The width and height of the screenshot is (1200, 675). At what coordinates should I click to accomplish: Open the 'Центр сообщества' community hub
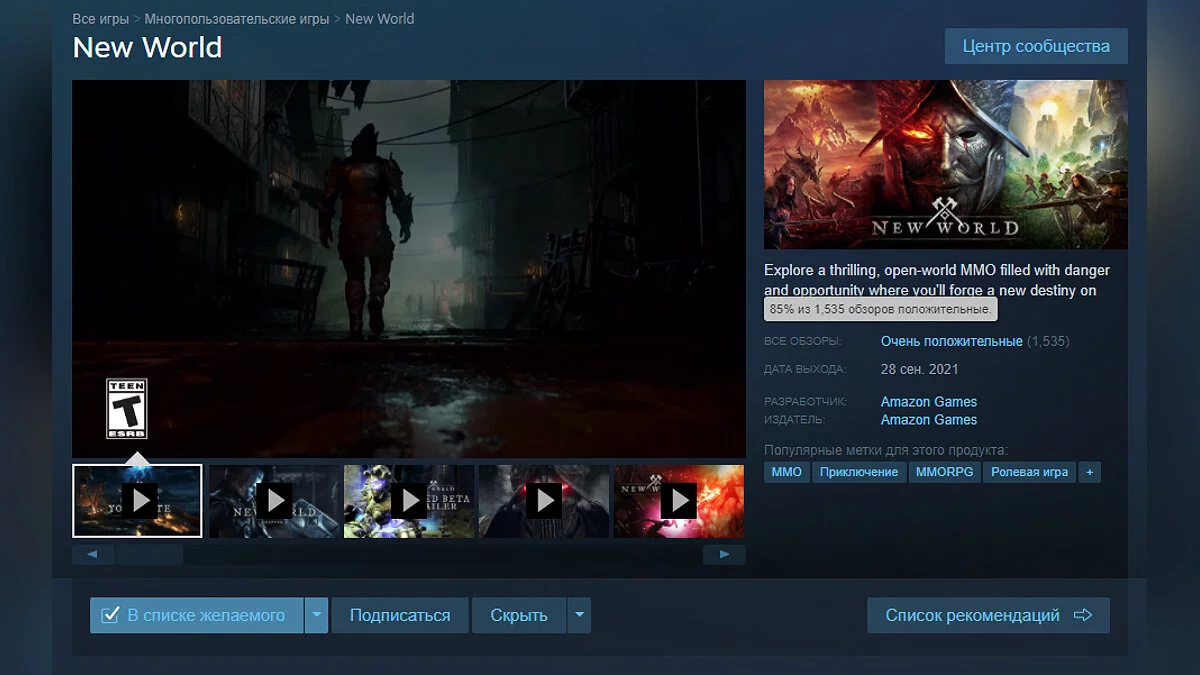[x=1035, y=46]
